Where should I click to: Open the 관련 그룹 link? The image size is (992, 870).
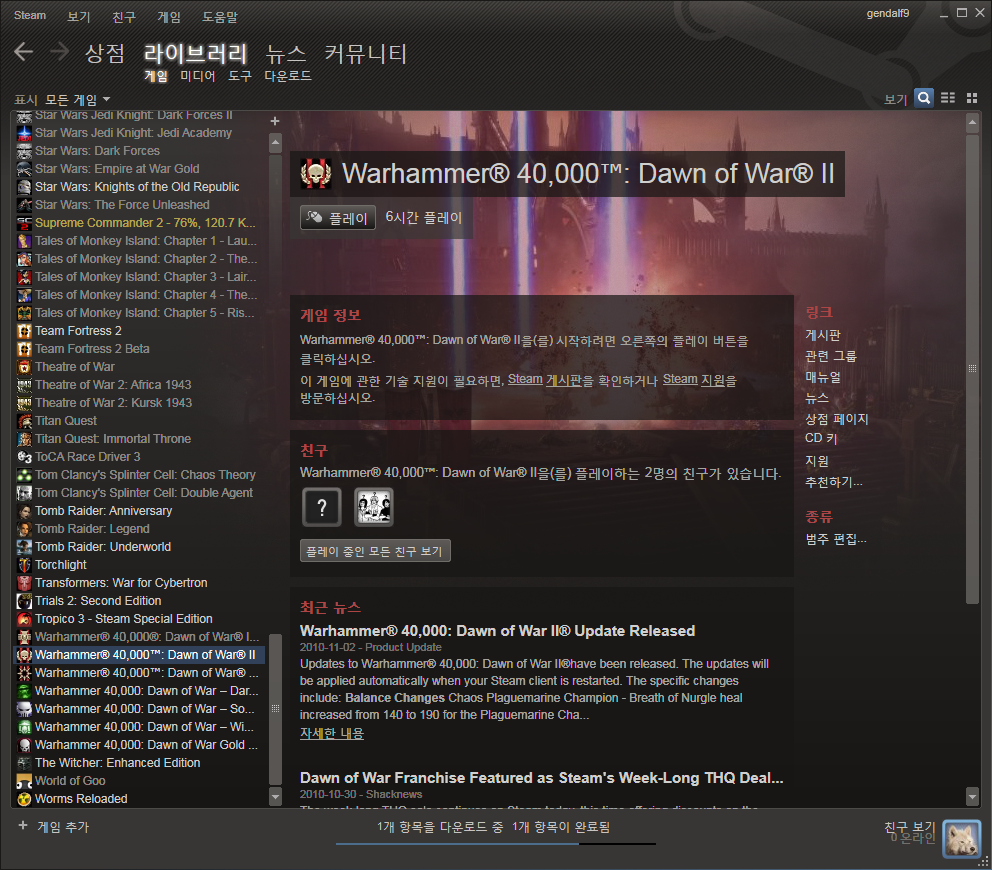(831, 356)
